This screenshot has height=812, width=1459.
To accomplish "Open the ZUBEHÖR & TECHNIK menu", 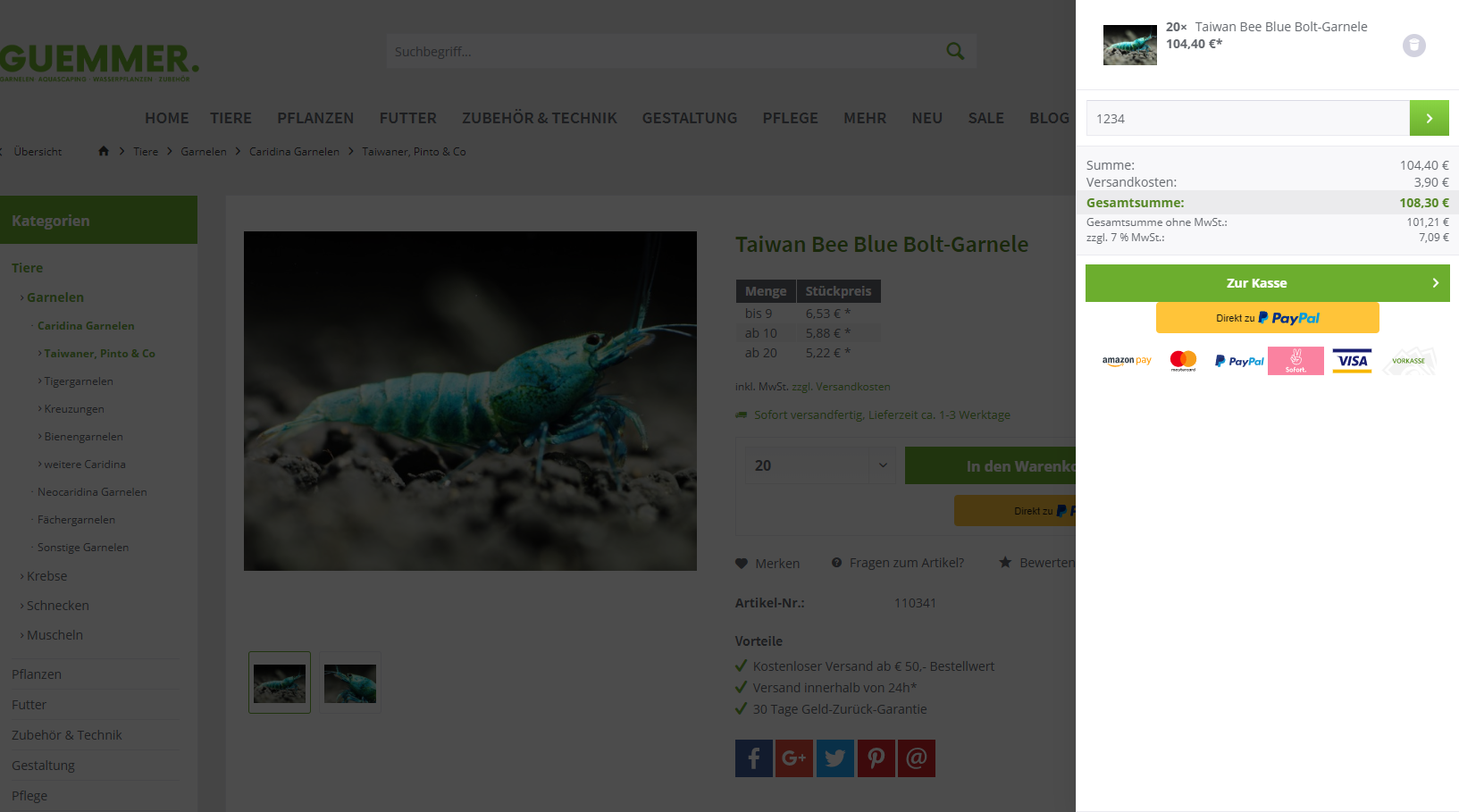I will pyautogui.click(x=540, y=118).
